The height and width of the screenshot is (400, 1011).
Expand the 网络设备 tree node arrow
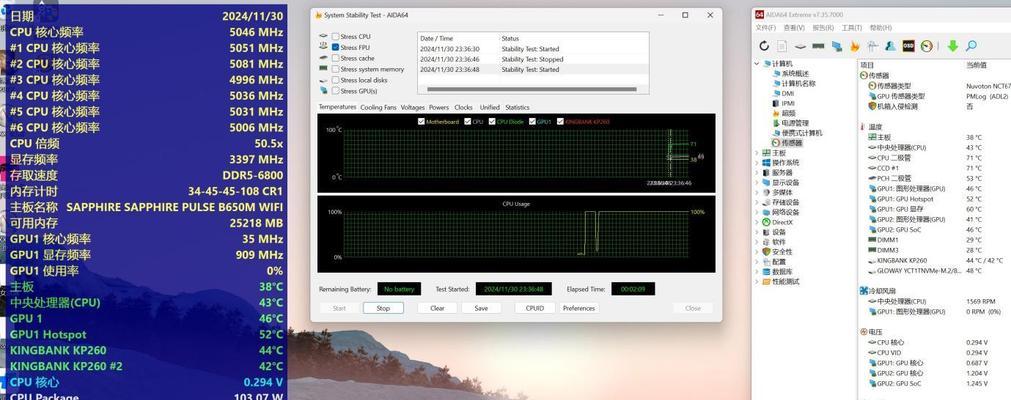[757, 212]
